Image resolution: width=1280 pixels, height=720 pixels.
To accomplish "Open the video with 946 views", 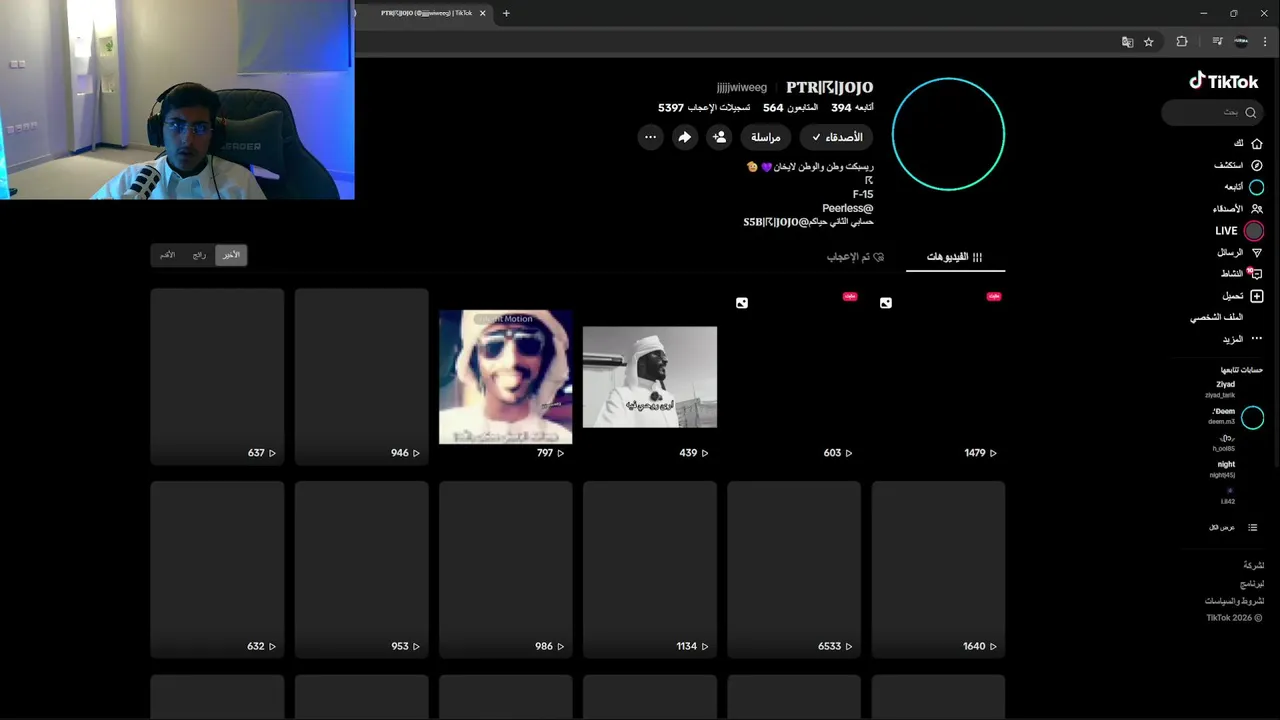I will click(362, 377).
